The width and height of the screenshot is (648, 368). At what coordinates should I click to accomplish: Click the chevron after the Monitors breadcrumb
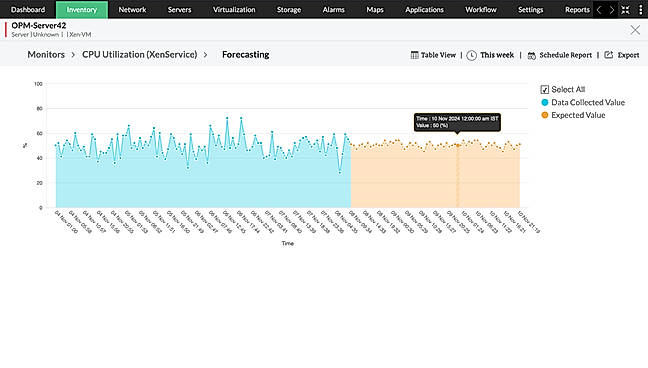(73, 55)
